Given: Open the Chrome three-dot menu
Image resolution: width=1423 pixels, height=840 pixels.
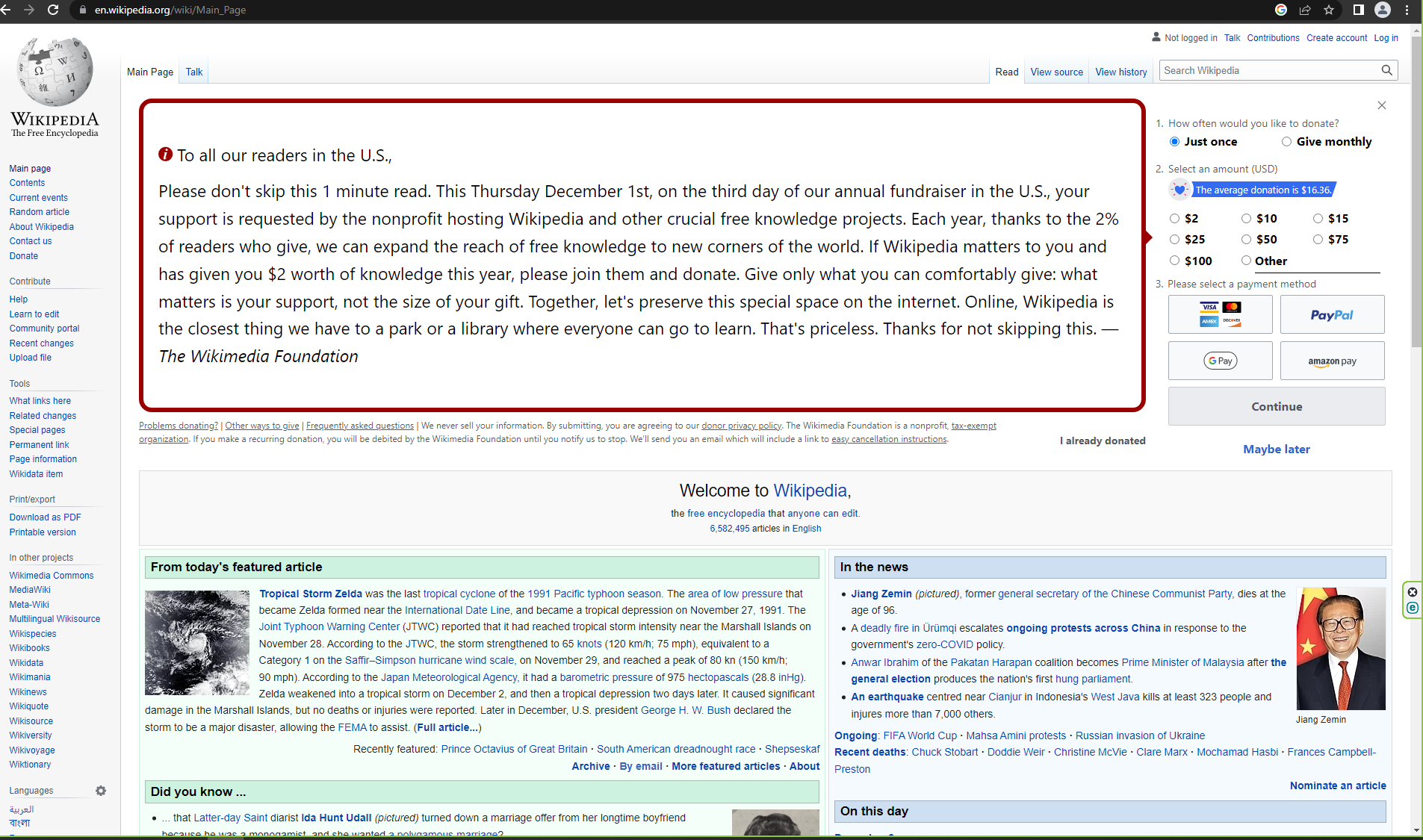Looking at the screenshot, I should [x=1407, y=10].
